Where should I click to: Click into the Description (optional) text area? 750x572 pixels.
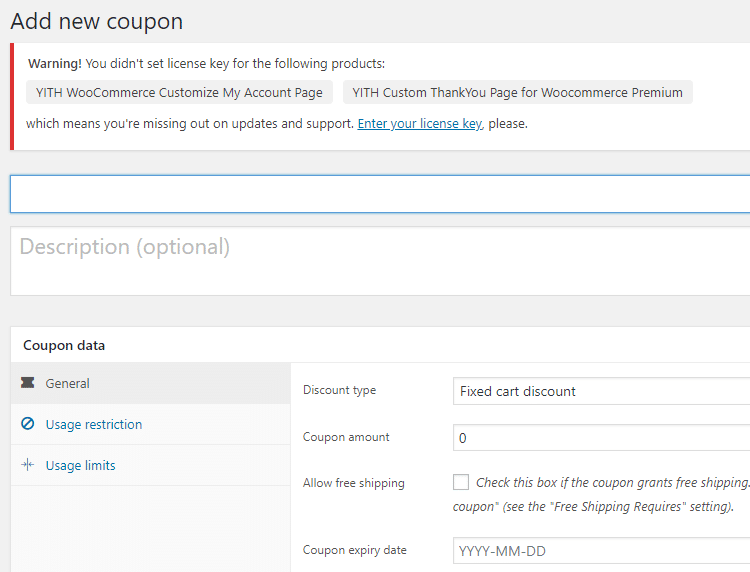[380, 261]
